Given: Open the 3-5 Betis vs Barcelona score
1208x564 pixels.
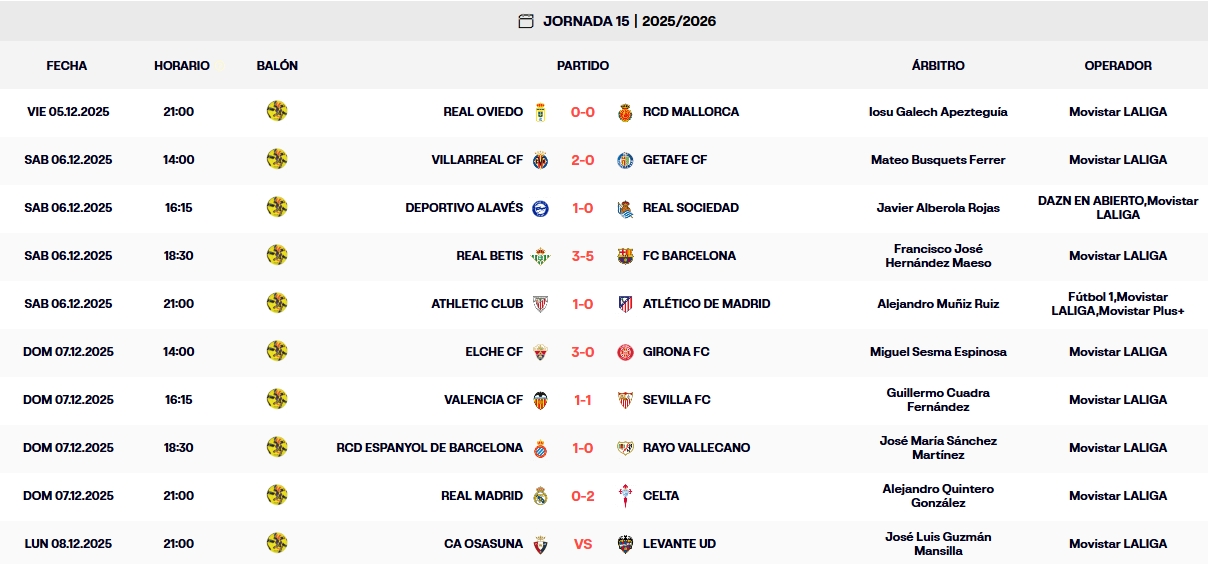Looking at the screenshot, I should point(583,256).
